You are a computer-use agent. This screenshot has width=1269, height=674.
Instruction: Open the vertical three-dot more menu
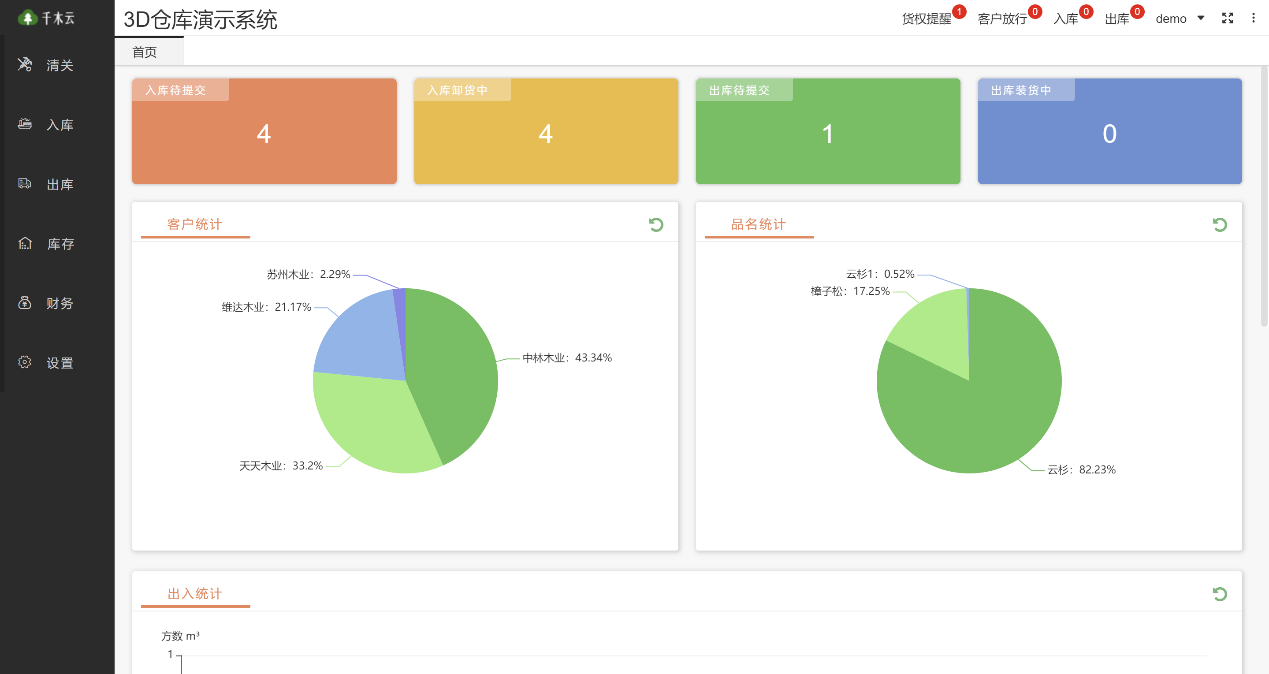pyautogui.click(x=1253, y=18)
